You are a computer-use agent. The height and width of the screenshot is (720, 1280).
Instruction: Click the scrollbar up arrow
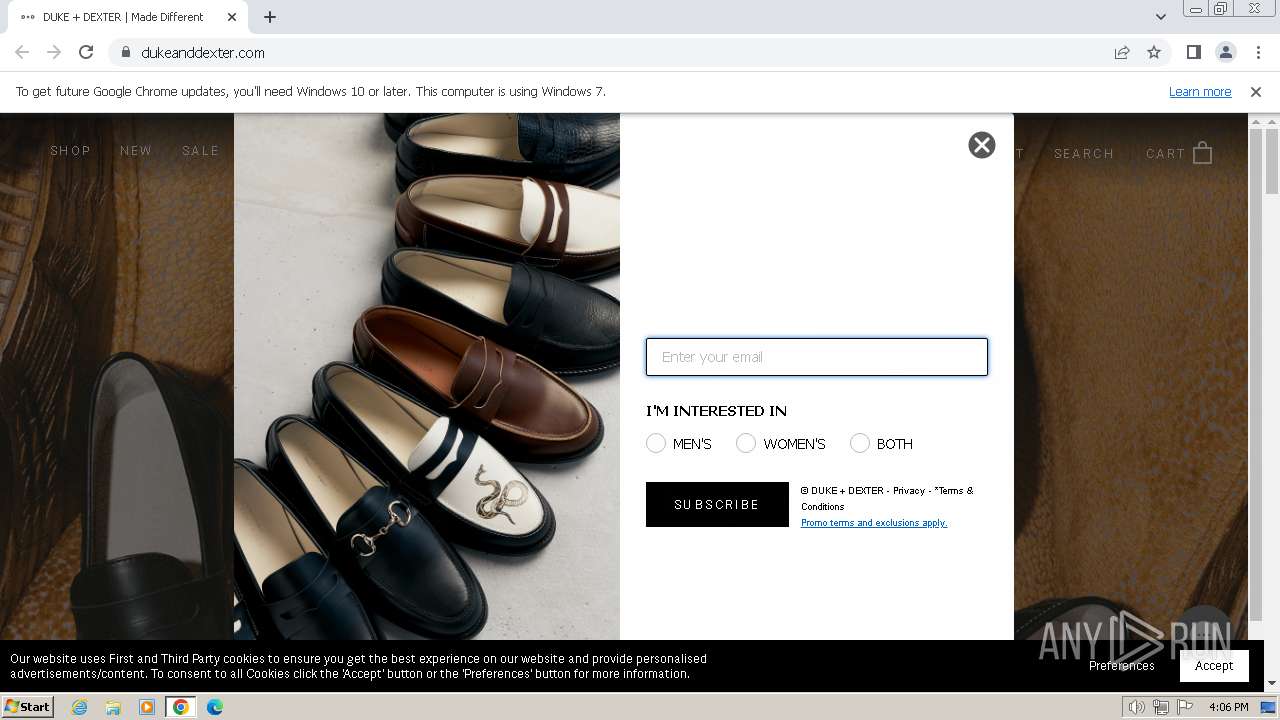[x=1272, y=122]
